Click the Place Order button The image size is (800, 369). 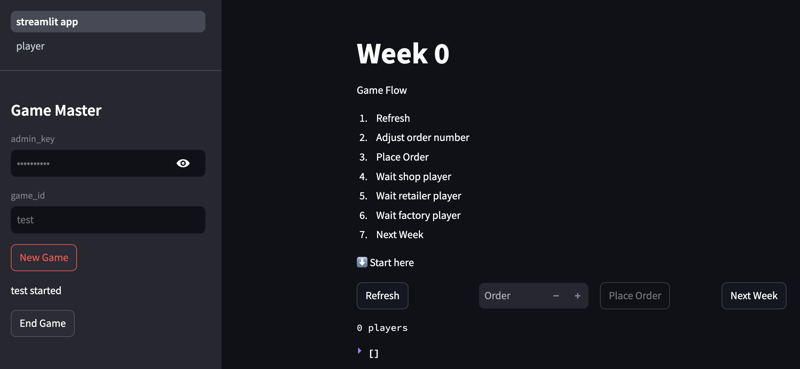[x=635, y=296]
